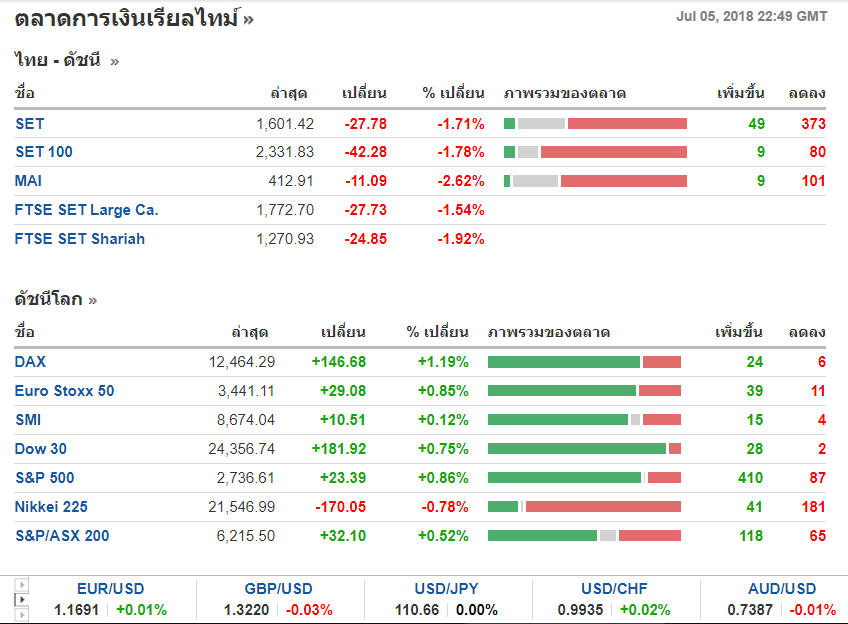Open the USD/JPY currency pair

(x=448, y=589)
